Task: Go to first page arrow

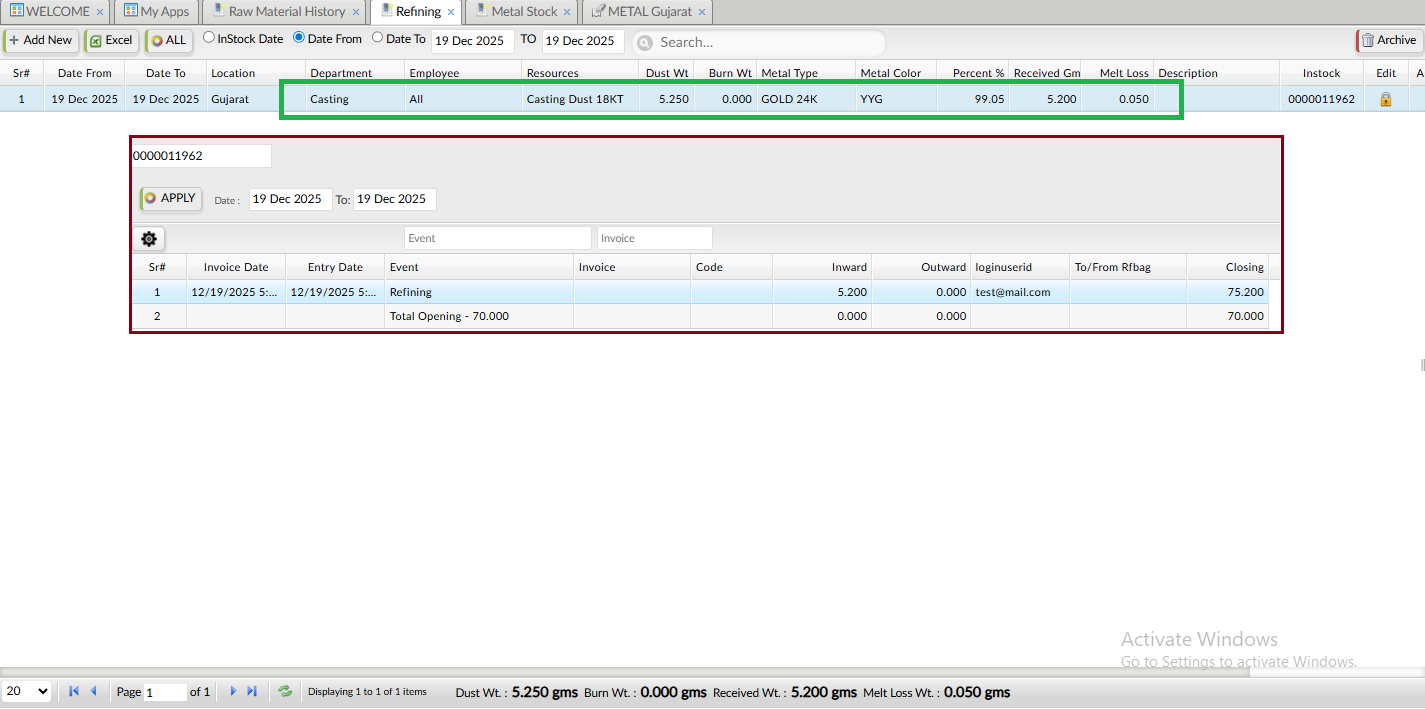Action: point(74,691)
